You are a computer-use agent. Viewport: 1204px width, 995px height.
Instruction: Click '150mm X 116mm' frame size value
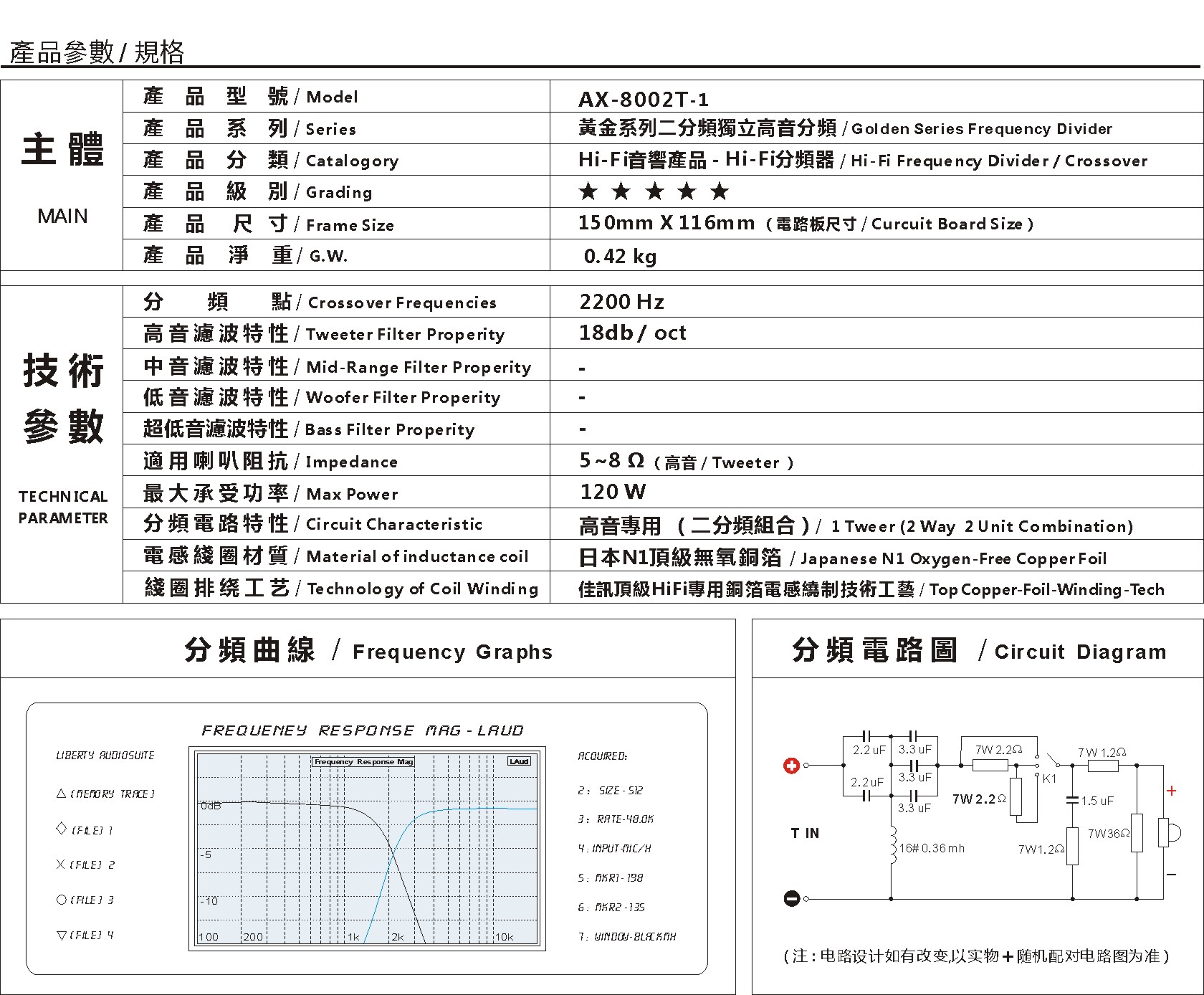666,223
